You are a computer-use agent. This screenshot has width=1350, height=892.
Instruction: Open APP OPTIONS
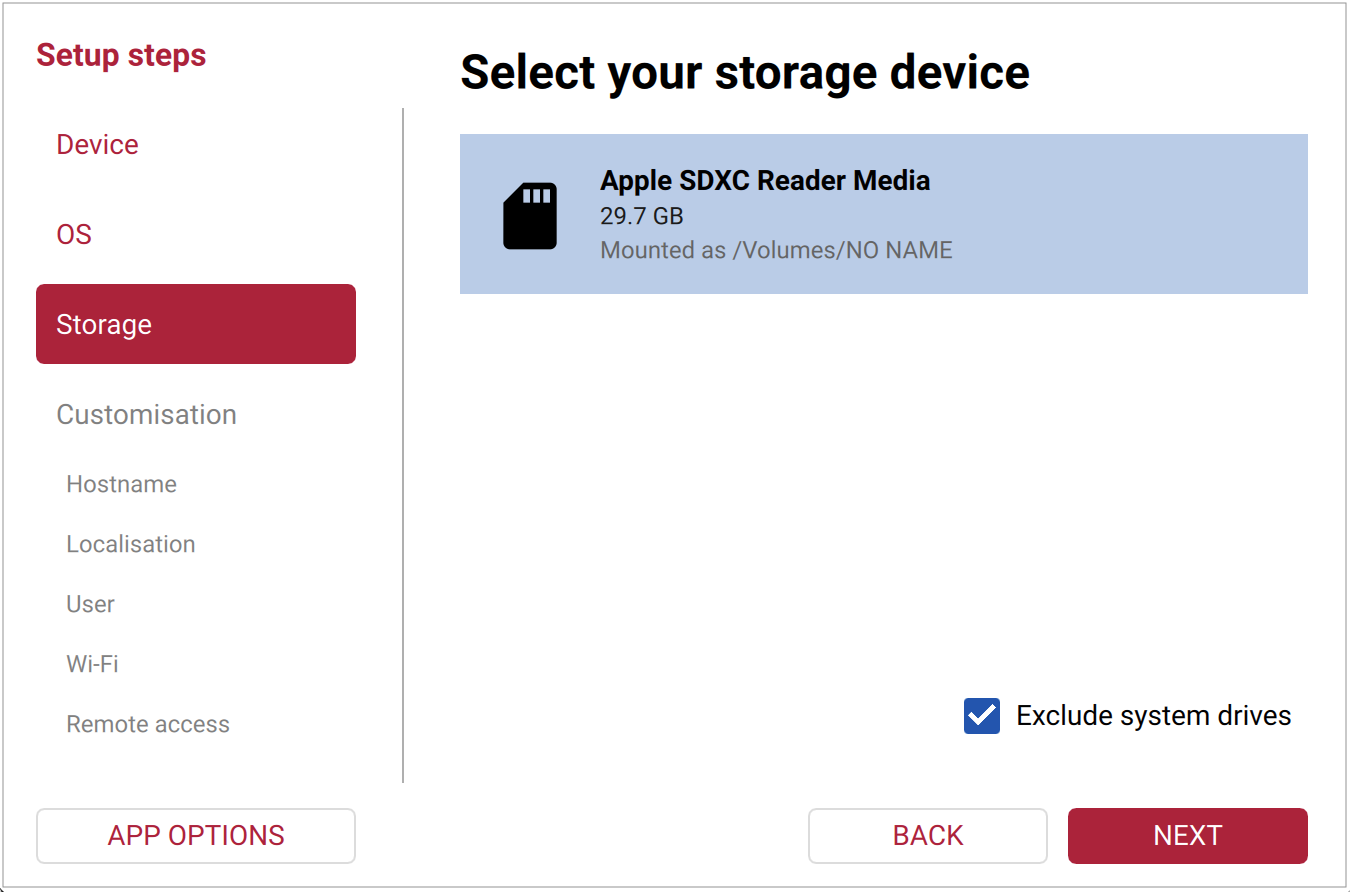(195, 835)
